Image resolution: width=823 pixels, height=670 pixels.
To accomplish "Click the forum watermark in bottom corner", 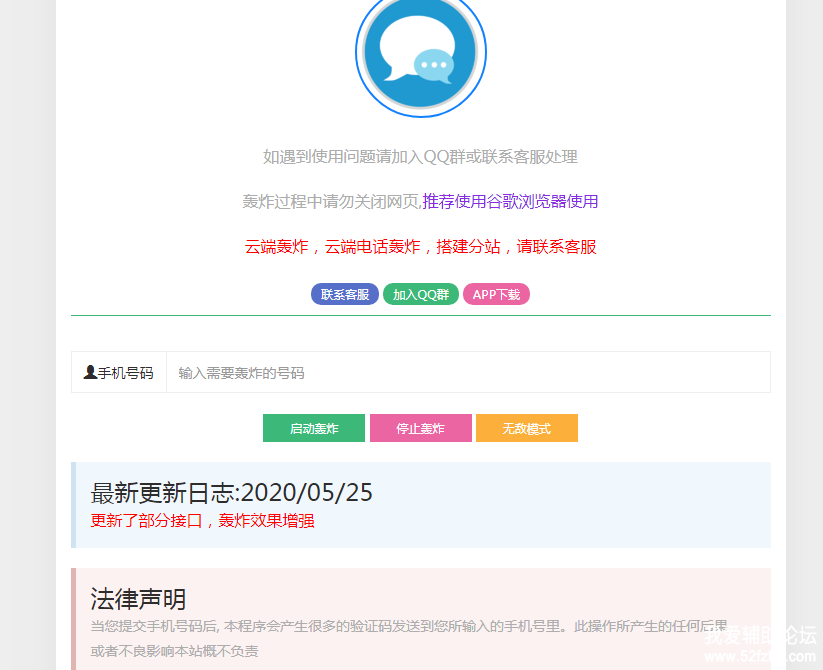I will (760, 645).
